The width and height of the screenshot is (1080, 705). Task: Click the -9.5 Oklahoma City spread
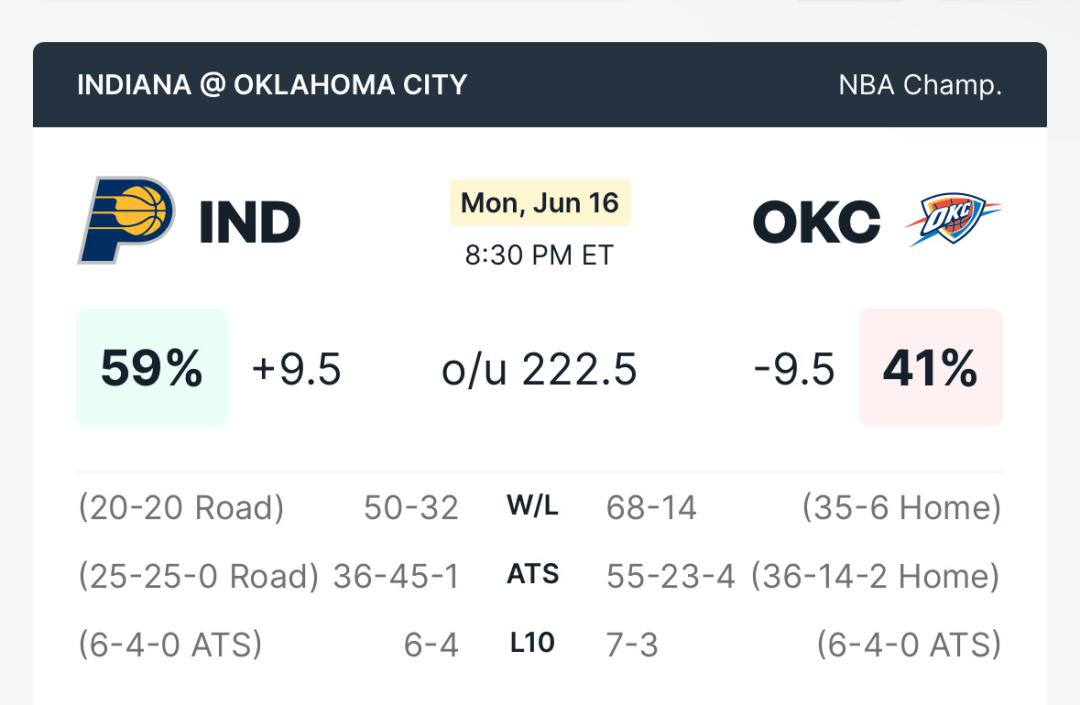point(794,369)
